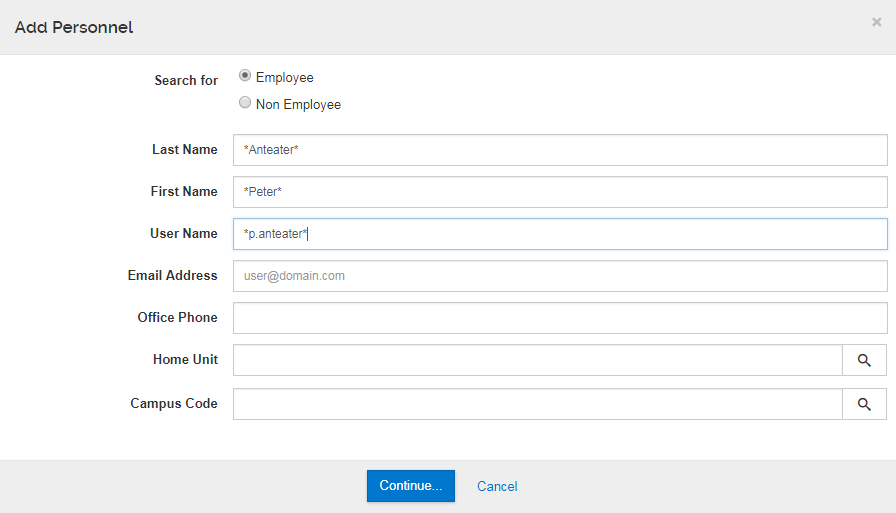Click the First Name field containing *Peter*
896x513 pixels.
560,192
